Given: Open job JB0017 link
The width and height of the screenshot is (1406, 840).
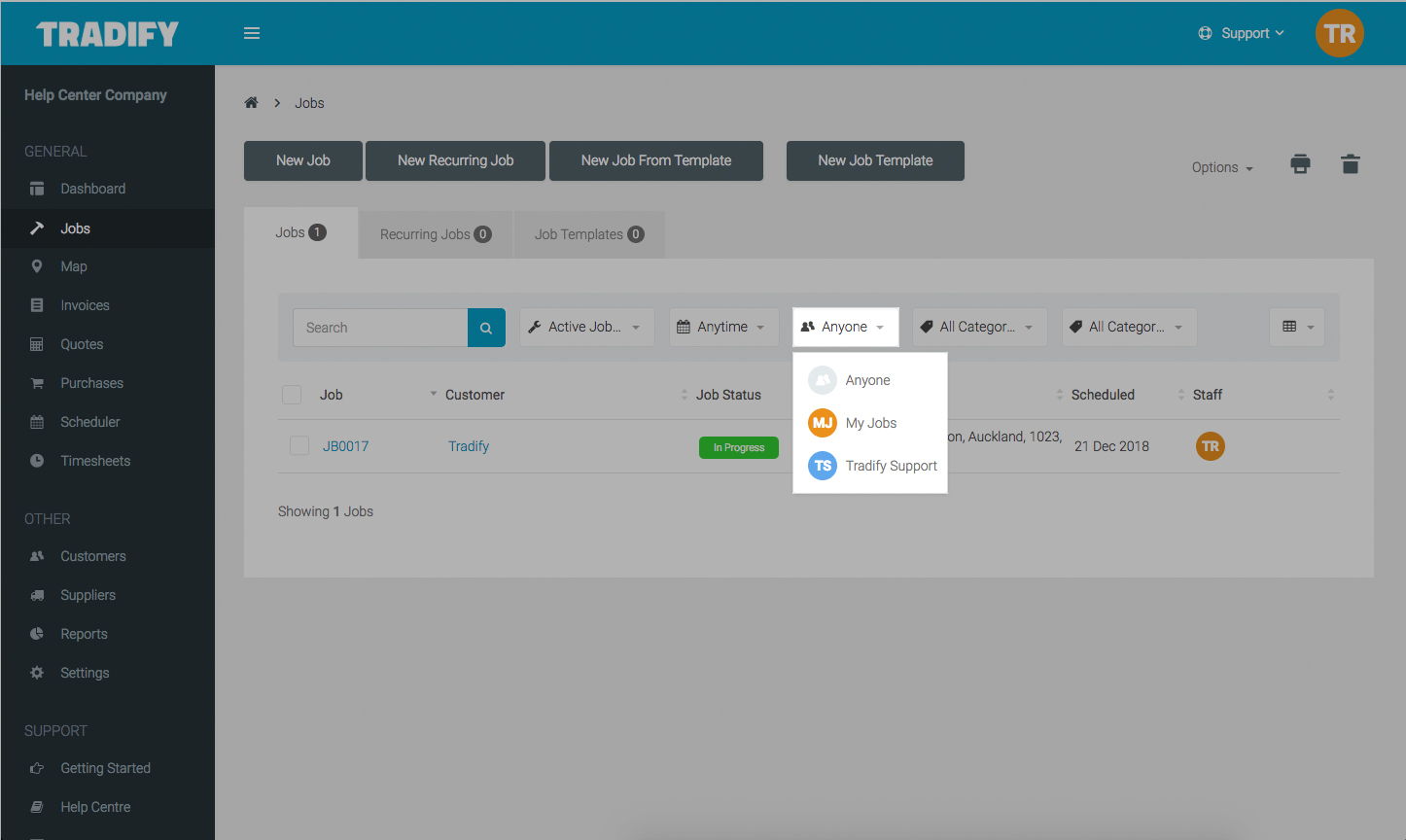Looking at the screenshot, I should (x=346, y=446).
